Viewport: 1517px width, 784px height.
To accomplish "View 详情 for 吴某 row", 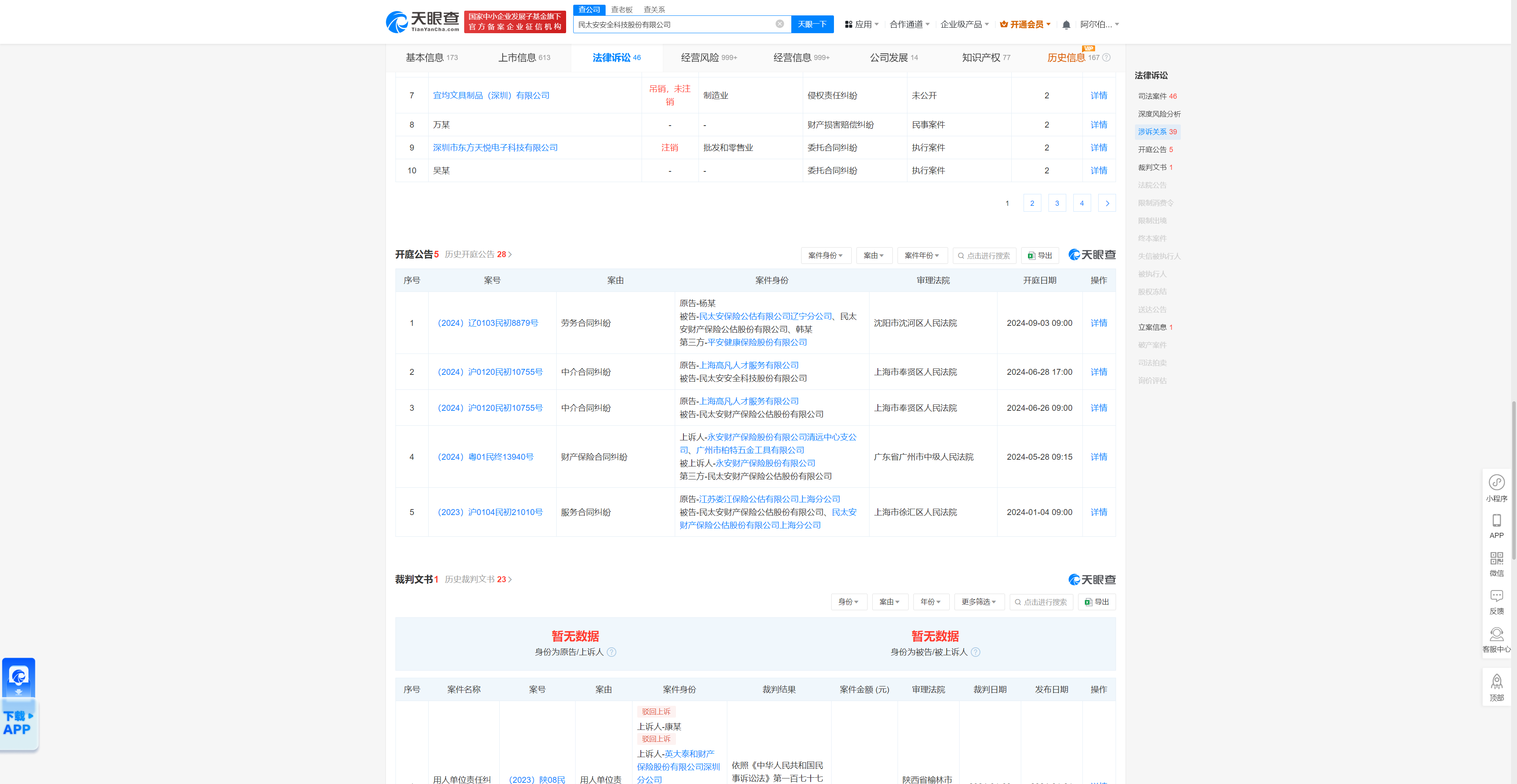I will 1098,170.
